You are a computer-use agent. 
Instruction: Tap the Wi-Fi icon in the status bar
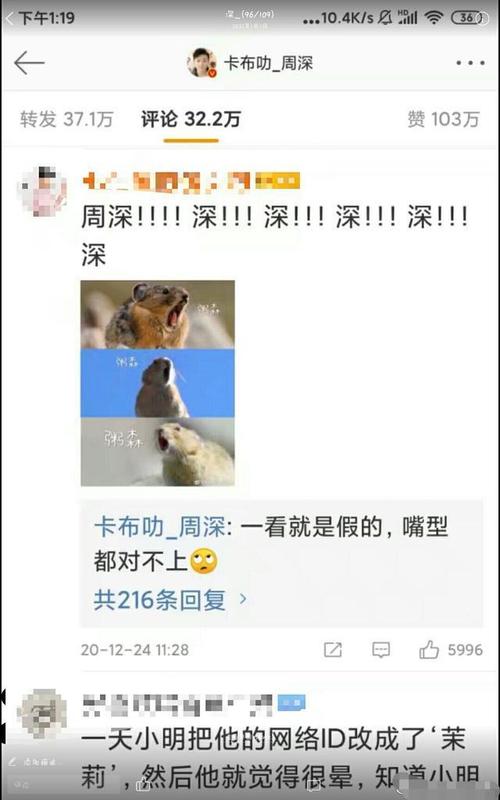click(x=434, y=18)
